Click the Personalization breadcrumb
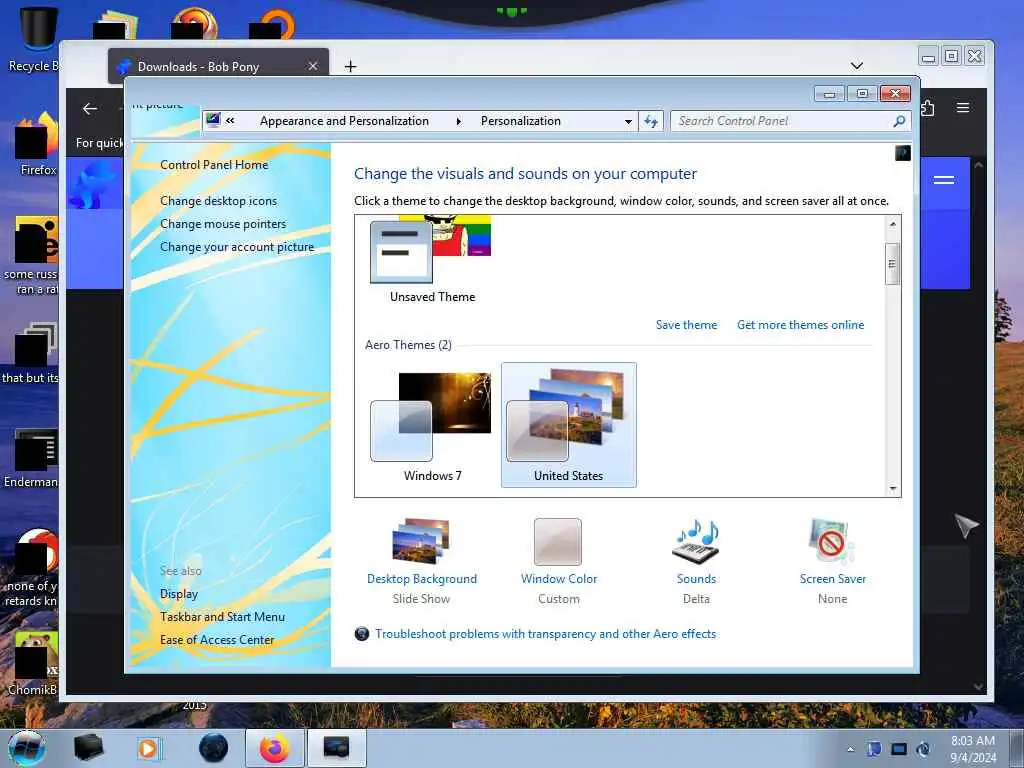The width and height of the screenshot is (1024, 768). click(x=520, y=121)
